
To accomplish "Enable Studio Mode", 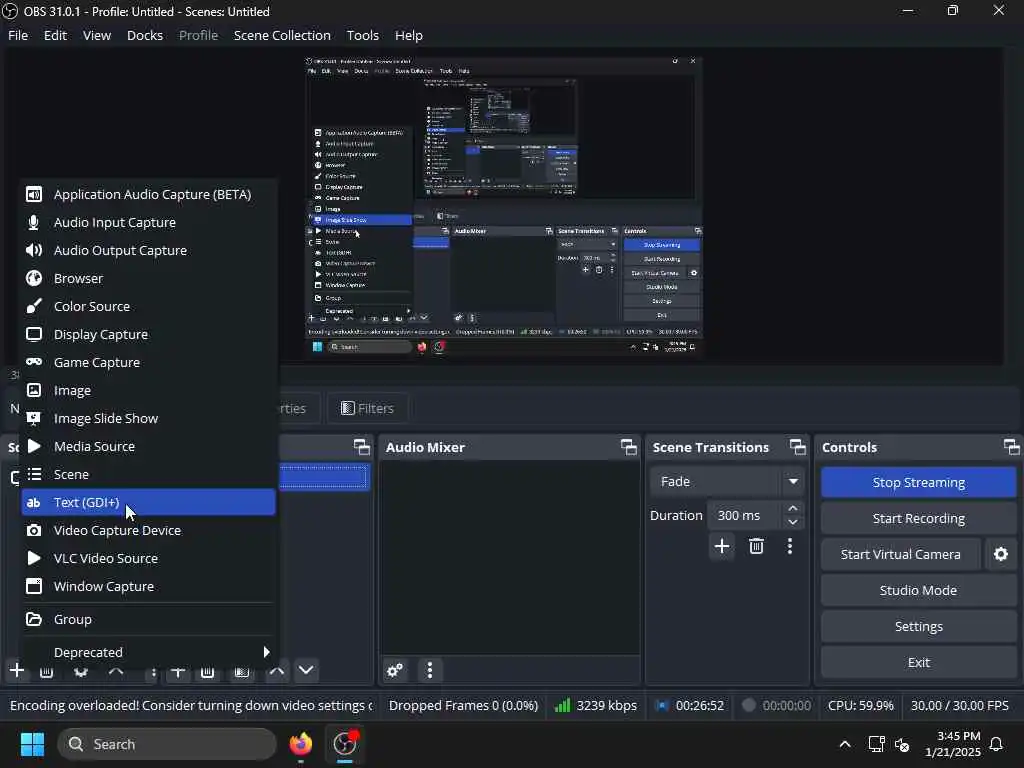I will tap(918, 590).
